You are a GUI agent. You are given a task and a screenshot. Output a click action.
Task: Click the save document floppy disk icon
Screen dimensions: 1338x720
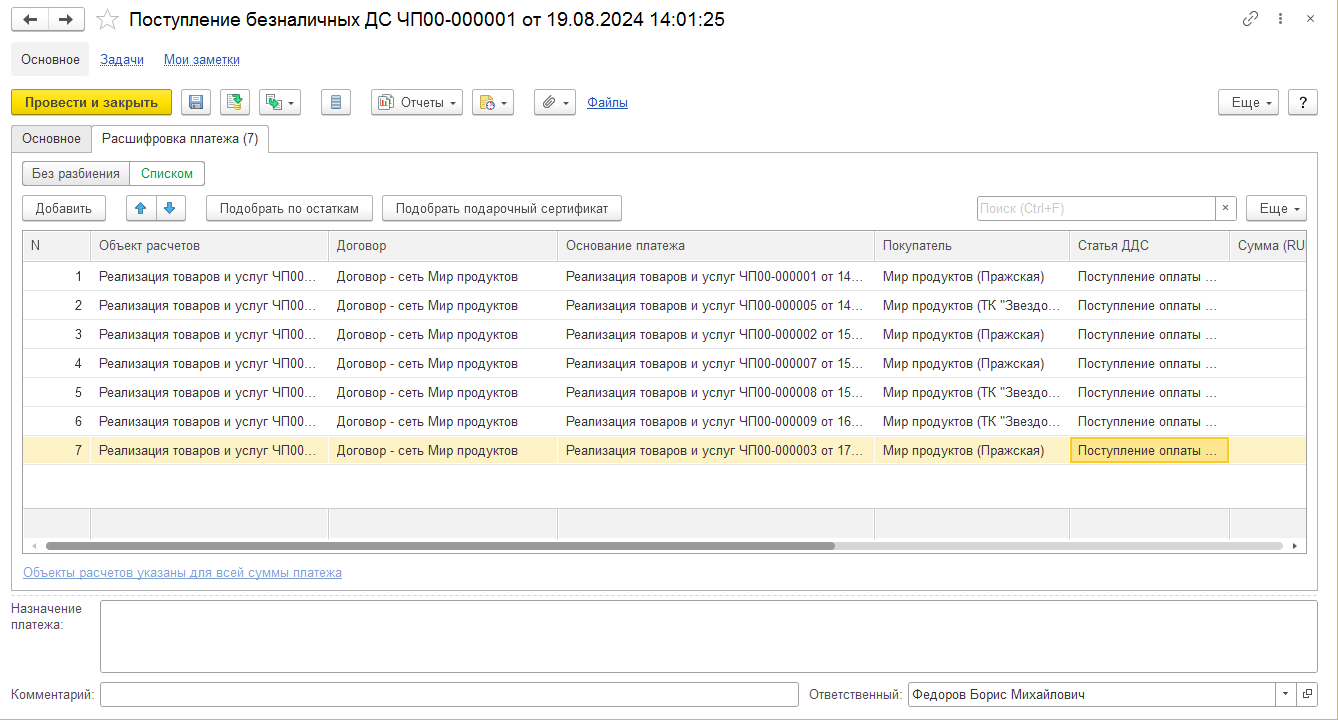[x=196, y=102]
